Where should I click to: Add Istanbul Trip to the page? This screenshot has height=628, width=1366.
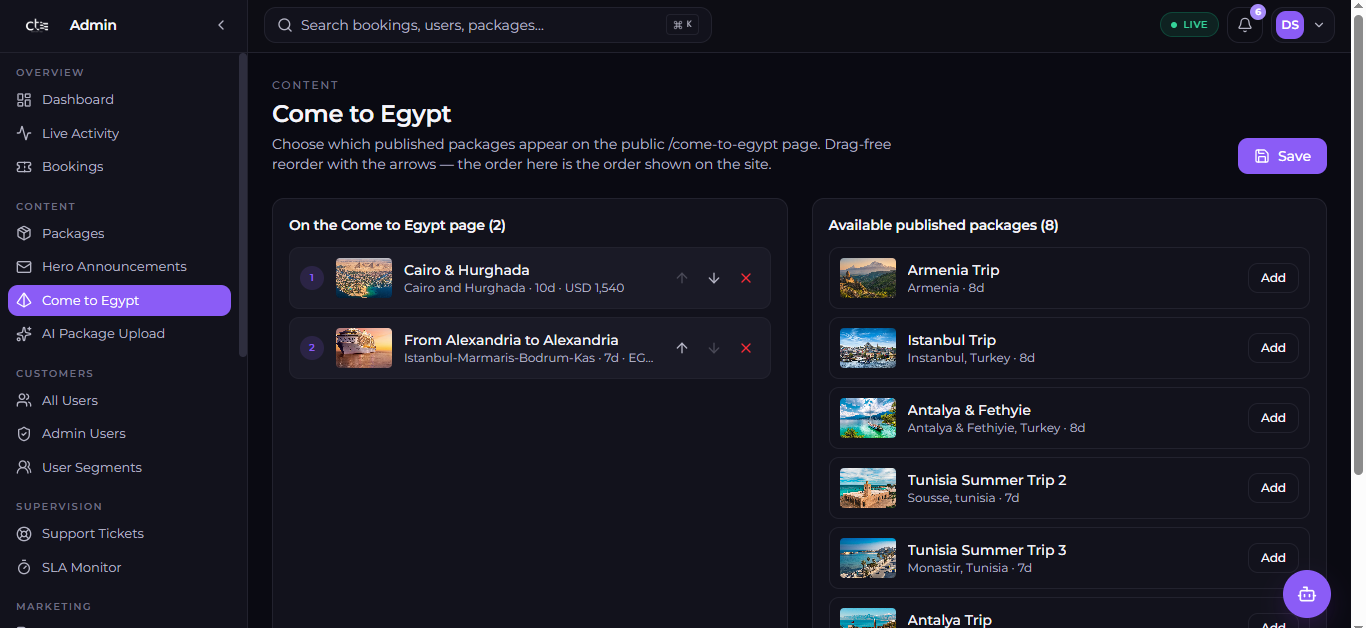pos(1273,348)
